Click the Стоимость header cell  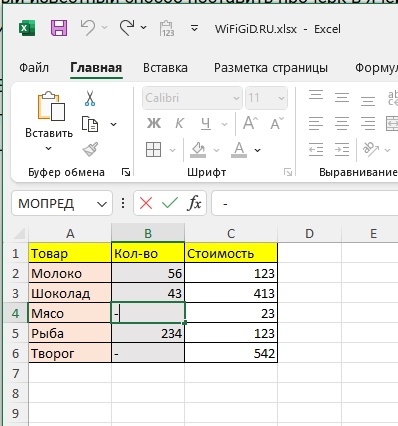tap(231, 253)
